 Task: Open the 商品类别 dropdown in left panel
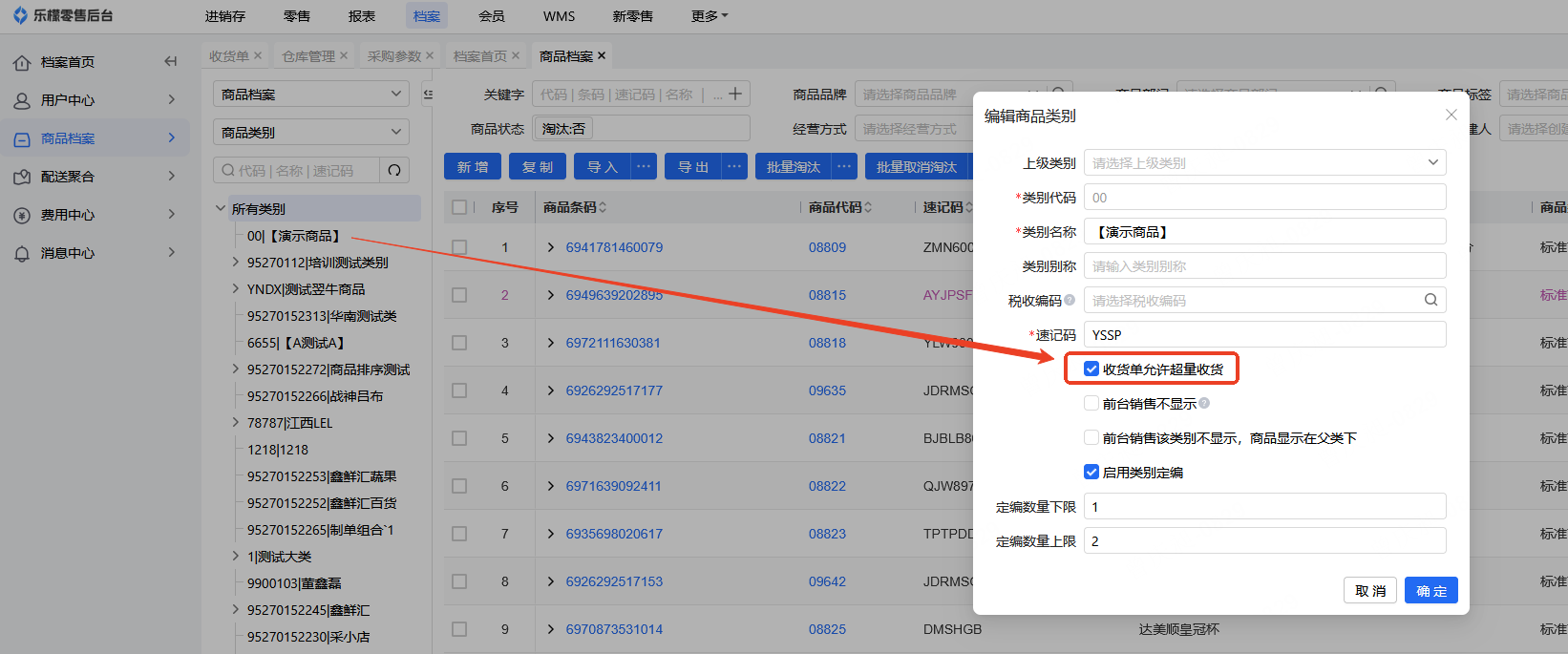pos(311,132)
